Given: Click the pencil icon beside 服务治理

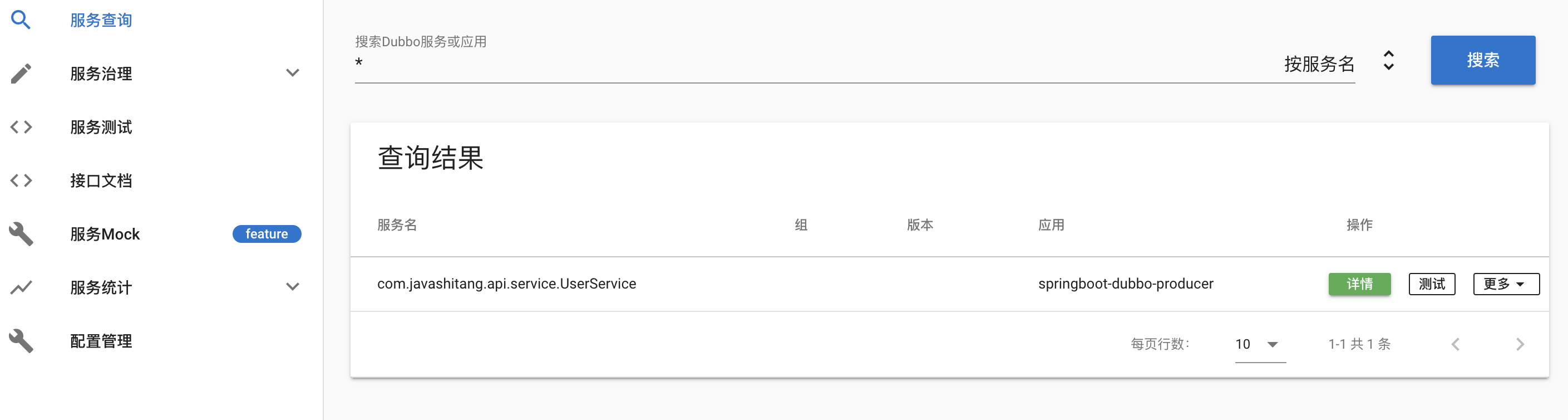Looking at the screenshot, I should tap(21, 73).
